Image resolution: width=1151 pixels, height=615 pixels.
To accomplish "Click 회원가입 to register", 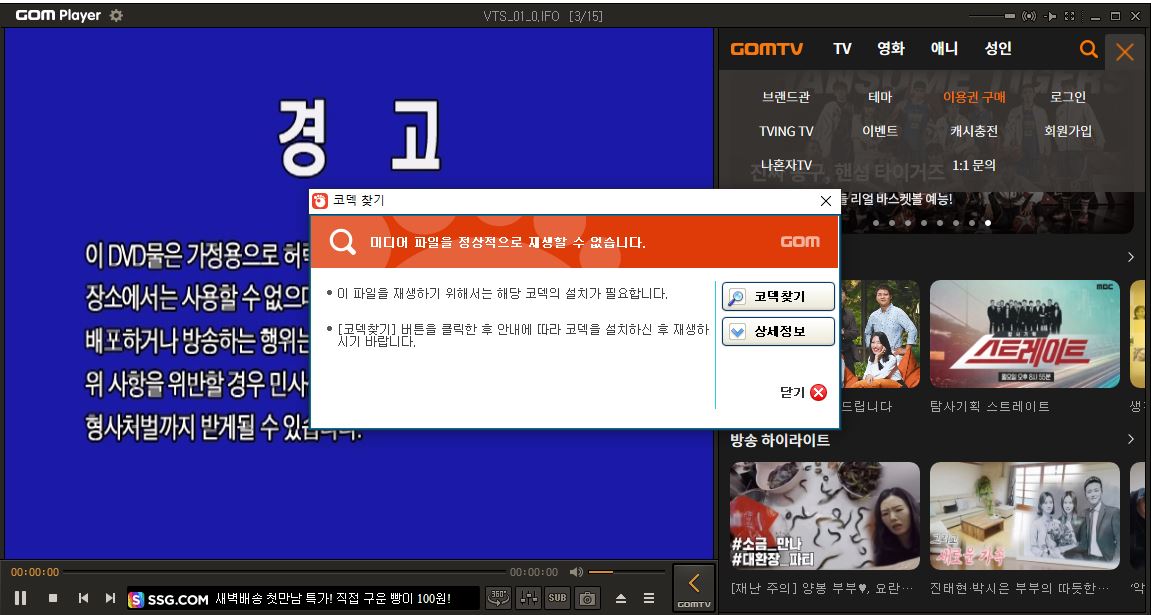I will coord(1068,131).
